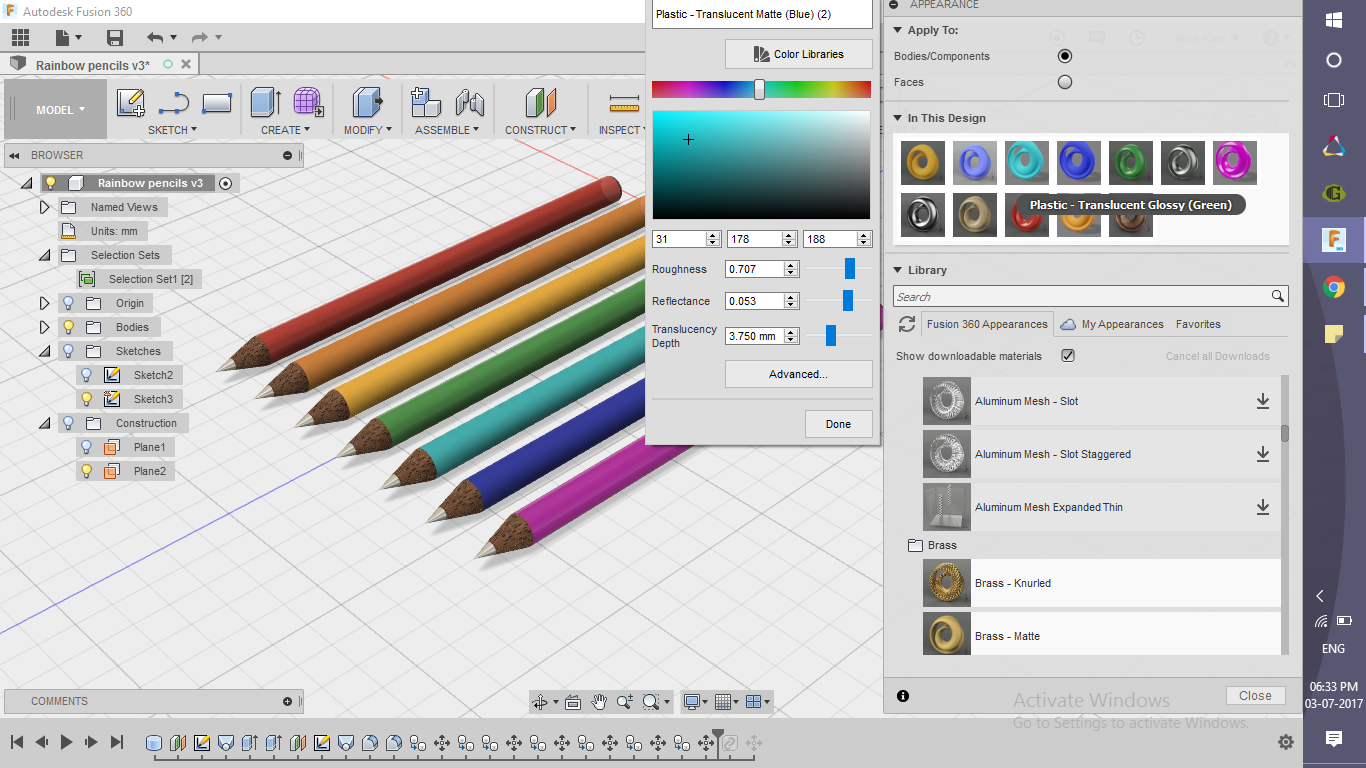Toggle the Sketch3 visibility lightbulb
The width and height of the screenshot is (1366, 768).
click(87, 399)
